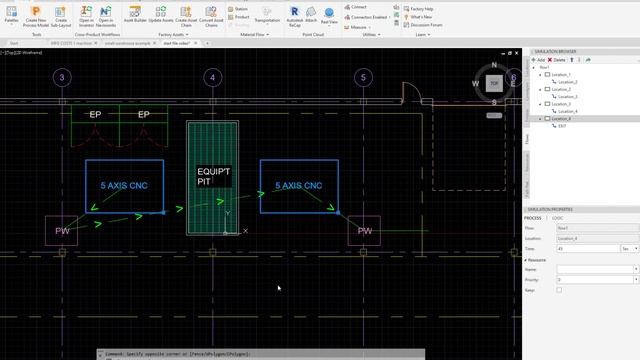Open the Discussion Forum
Image resolution: width=640 pixels, height=360 pixels.
423,25
